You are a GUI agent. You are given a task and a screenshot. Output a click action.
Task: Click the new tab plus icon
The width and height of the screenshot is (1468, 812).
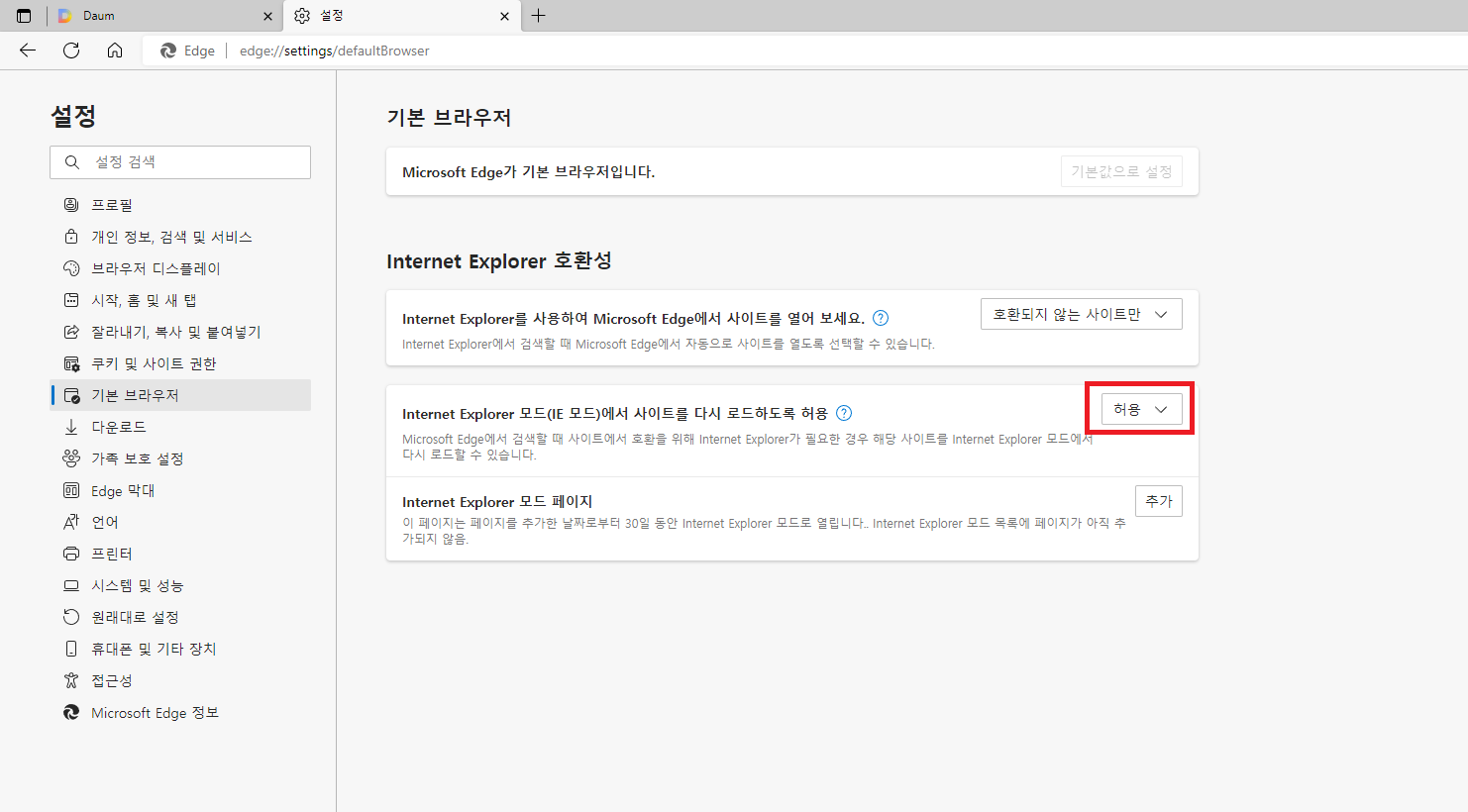[x=539, y=15]
